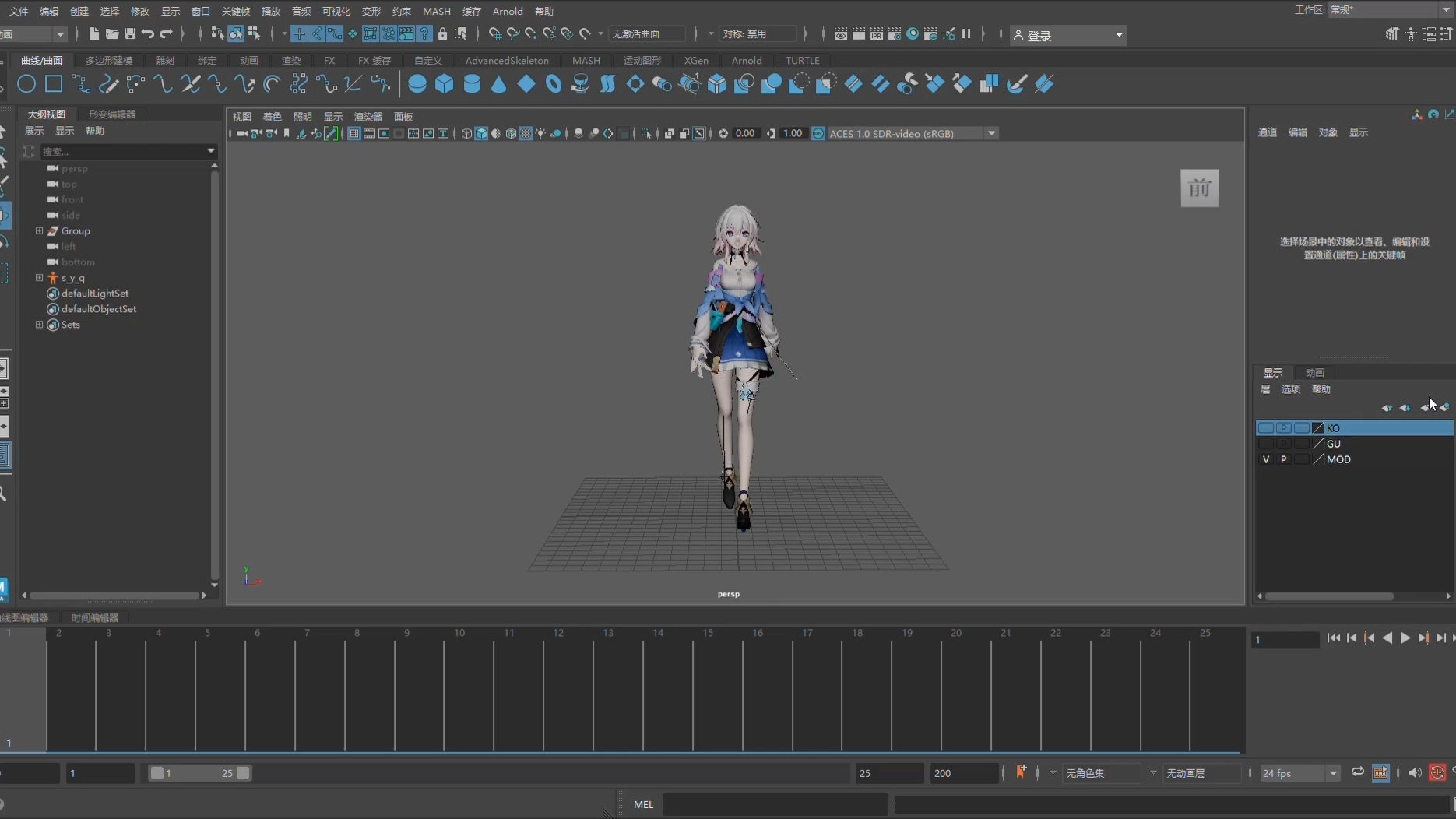Click the pause Viewport 2.0 icon
1456x819 pixels.
pyautogui.click(x=966, y=34)
